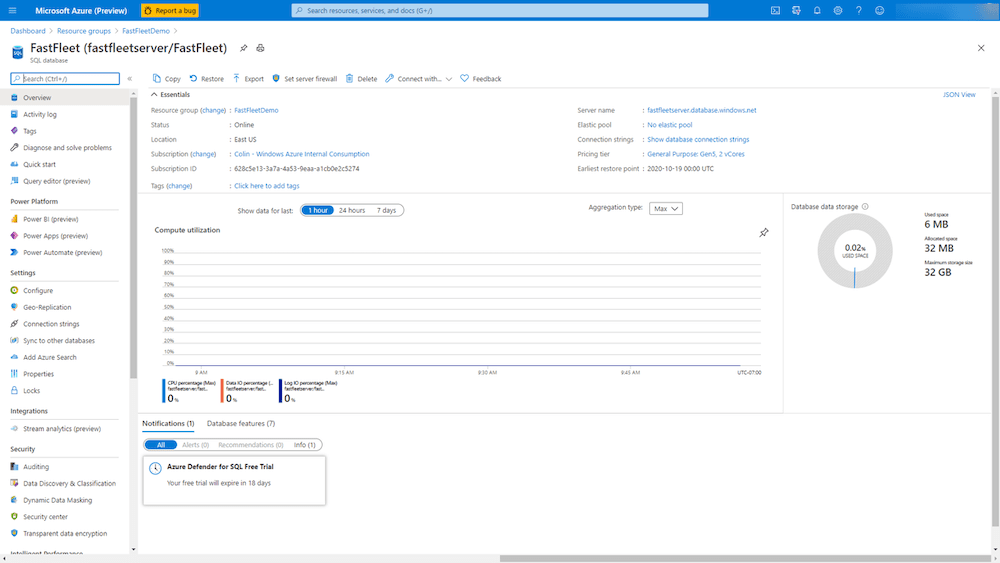The height and width of the screenshot is (563, 1000).
Task: Click the Copy toolbar icon
Action: 157,78
